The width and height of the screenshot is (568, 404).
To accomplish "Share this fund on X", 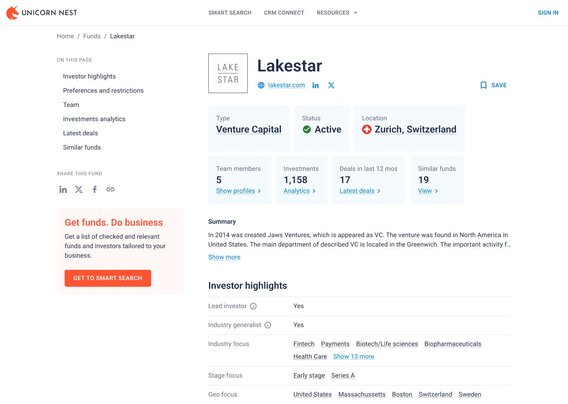I will [79, 189].
